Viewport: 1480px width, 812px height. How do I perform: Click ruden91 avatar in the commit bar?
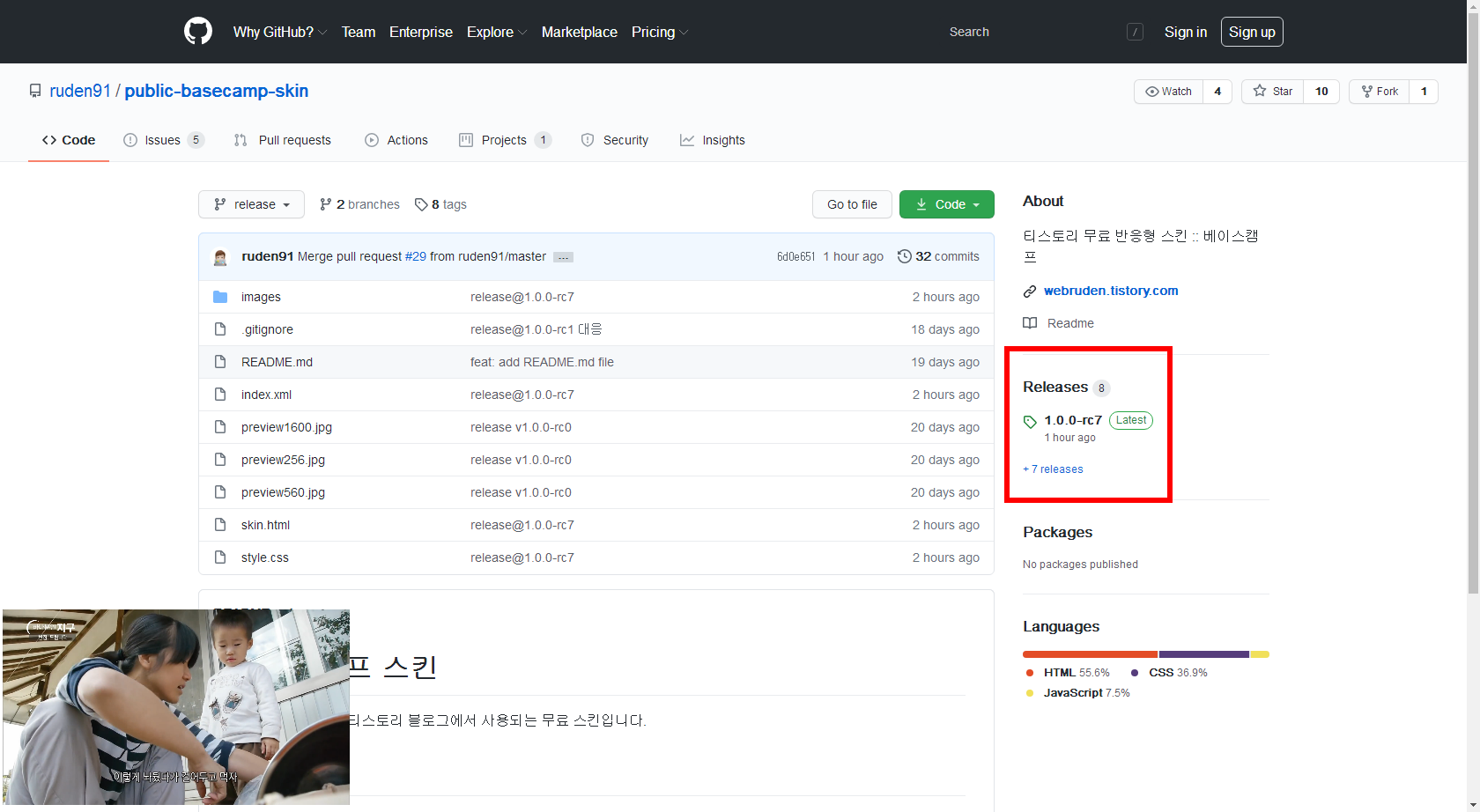coord(220,257)
